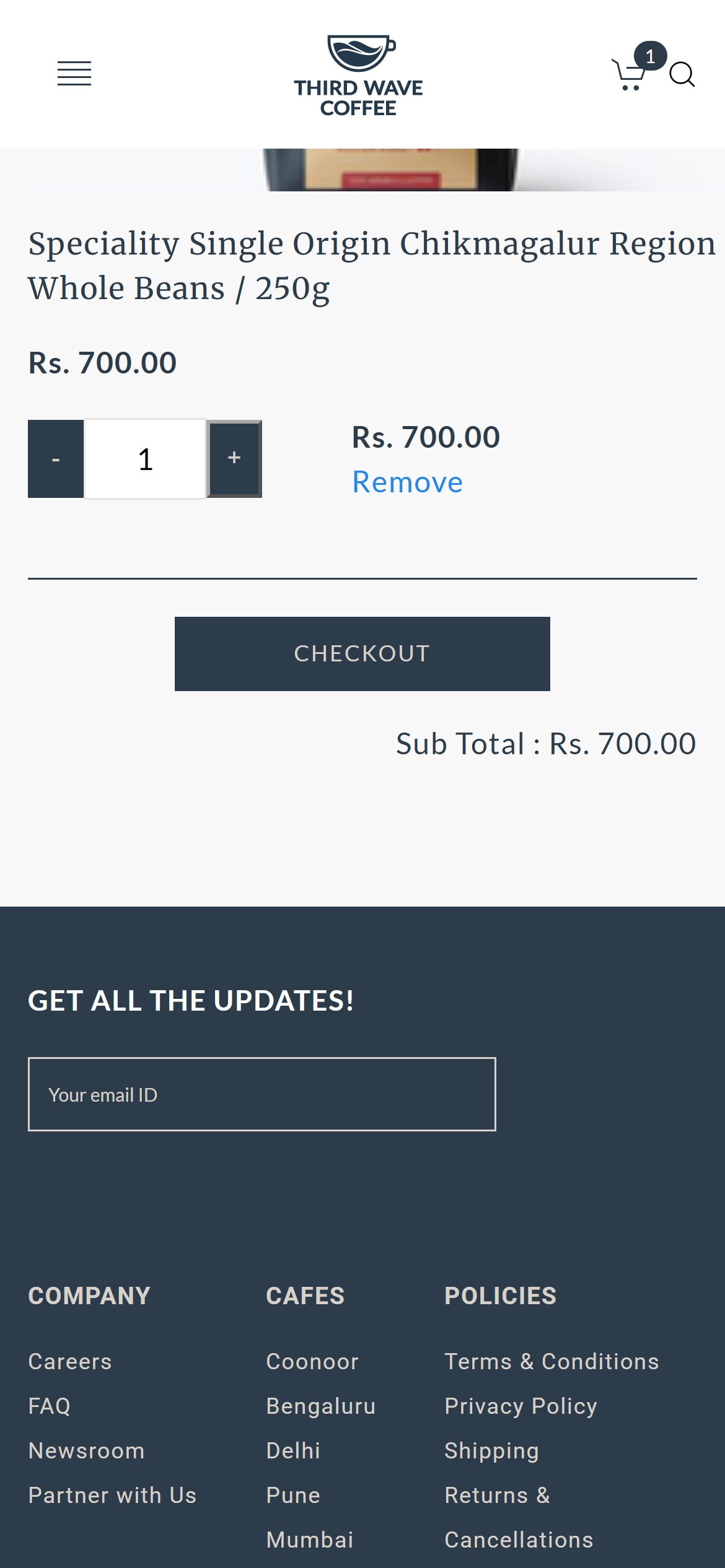Select the Bengaluru cafes link
Screen dimensions: 725x1568
click(321, 1406)
